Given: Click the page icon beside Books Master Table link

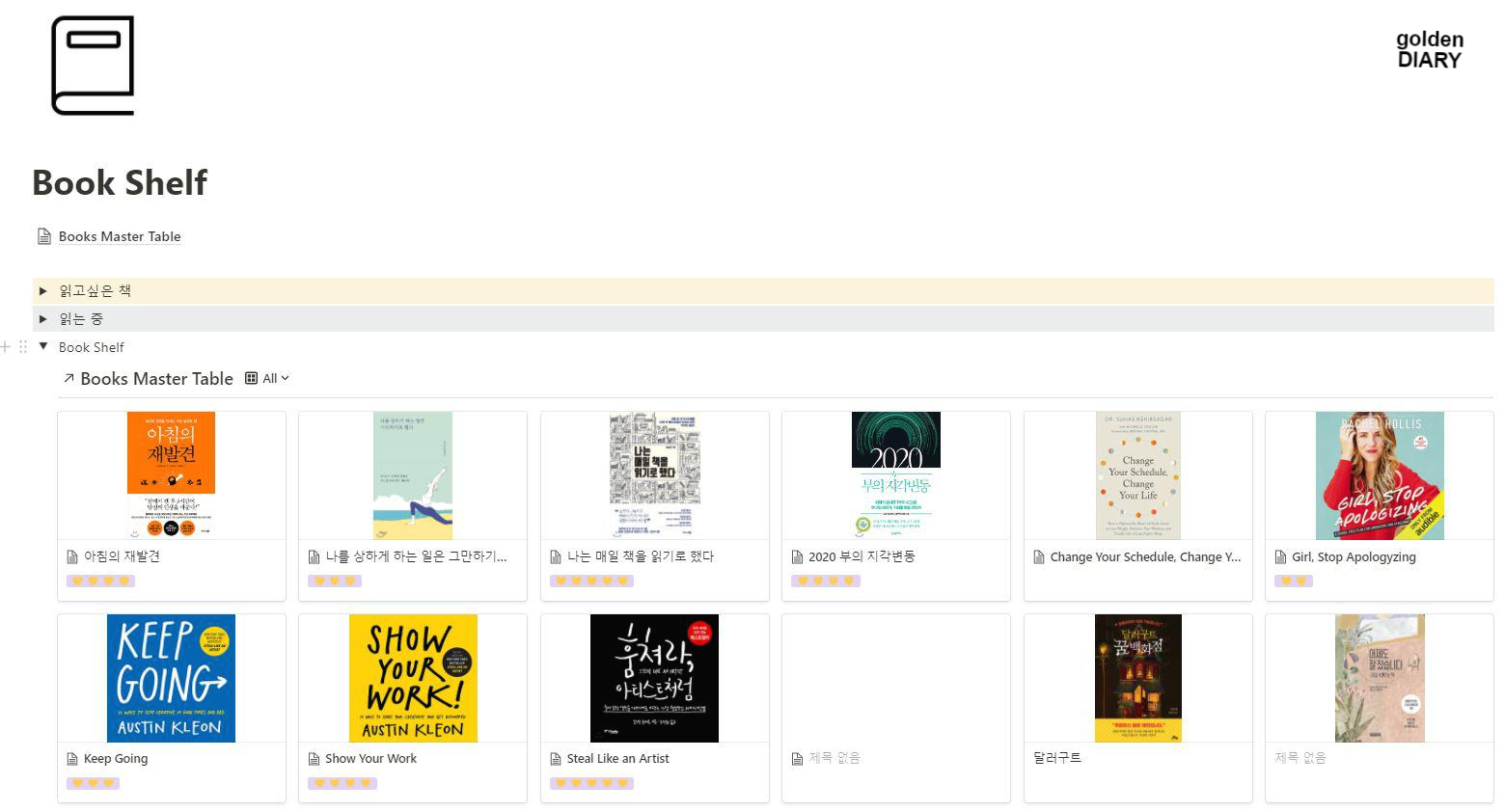Looking at the screenshot, I should [44, 236].
